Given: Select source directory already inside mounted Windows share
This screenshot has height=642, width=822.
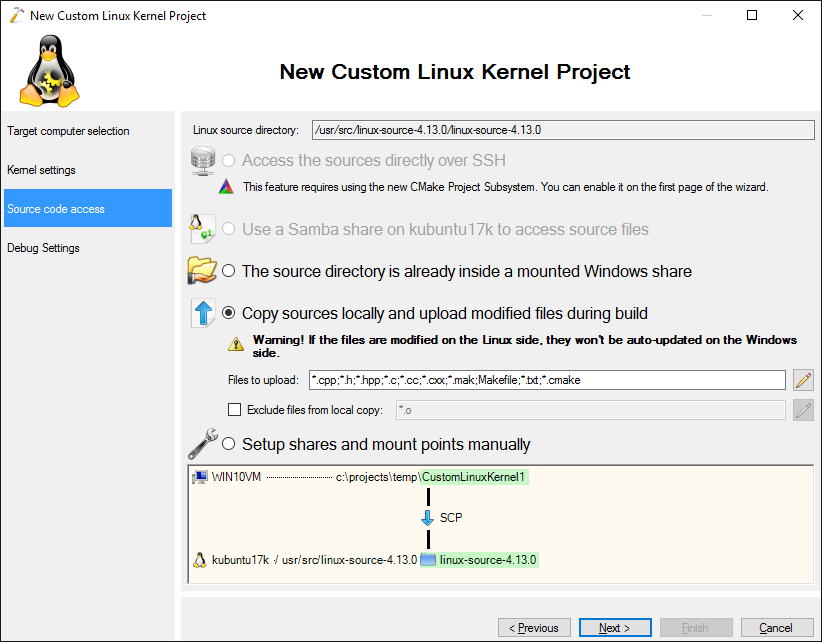Looking at the screenshot, I should click(229, 271).
